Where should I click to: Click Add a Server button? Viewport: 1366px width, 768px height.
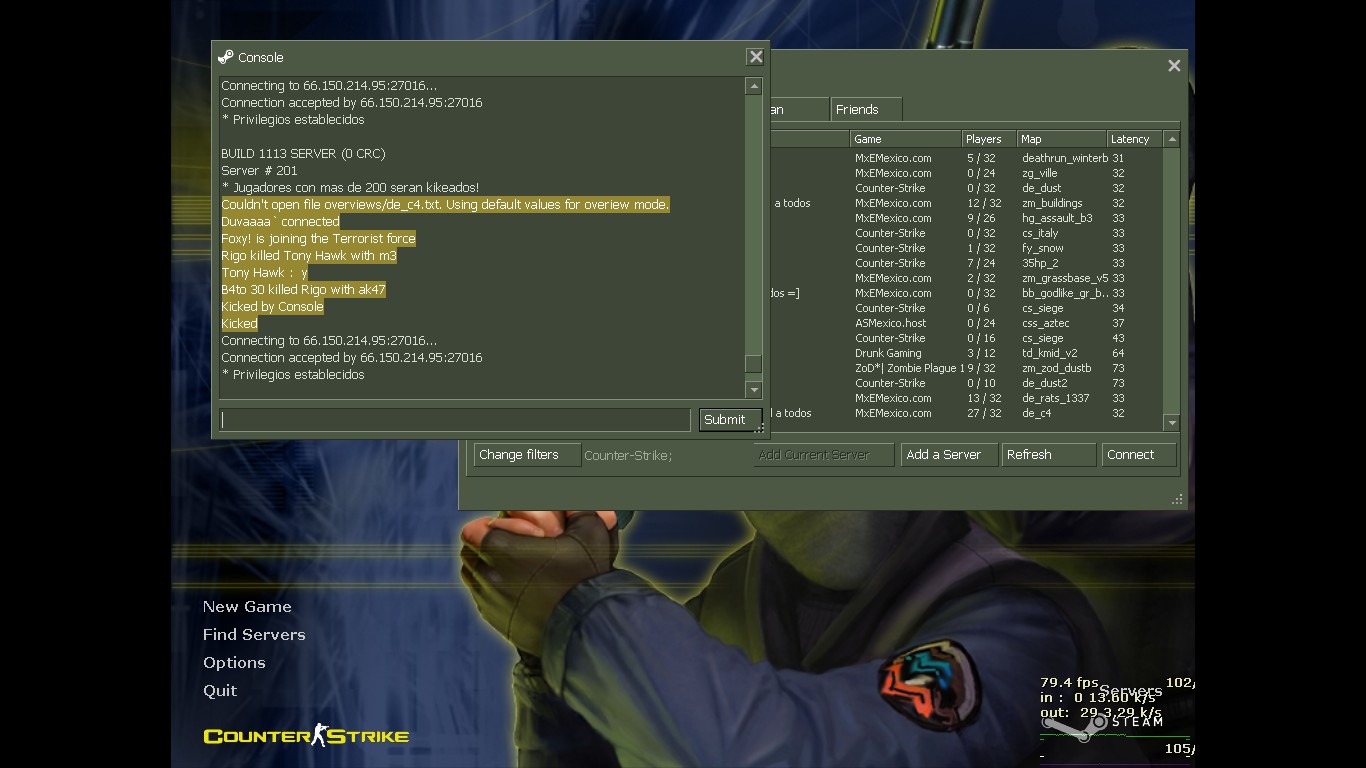949,455
